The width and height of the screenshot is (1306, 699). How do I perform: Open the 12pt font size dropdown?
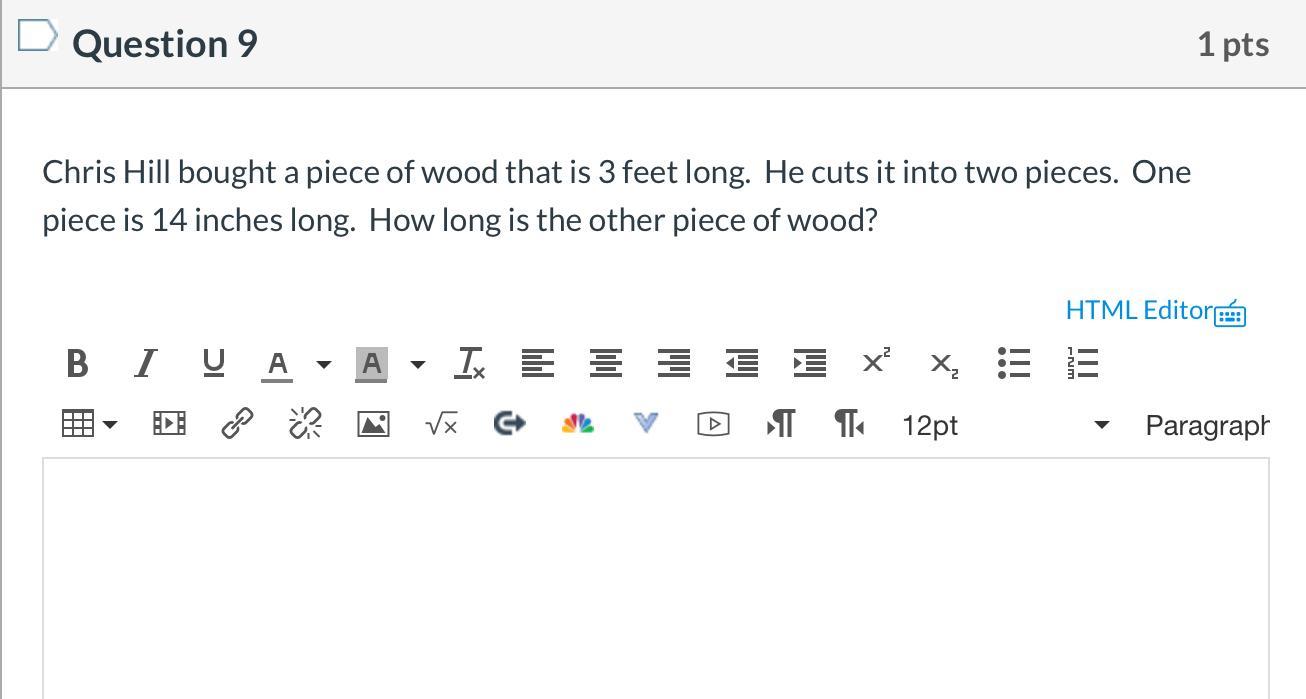1006,426
